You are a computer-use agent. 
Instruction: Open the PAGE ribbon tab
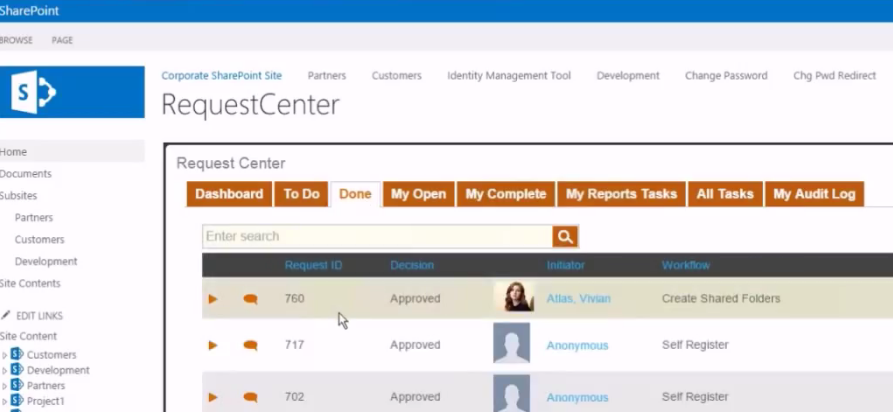(x=62, y=40)
